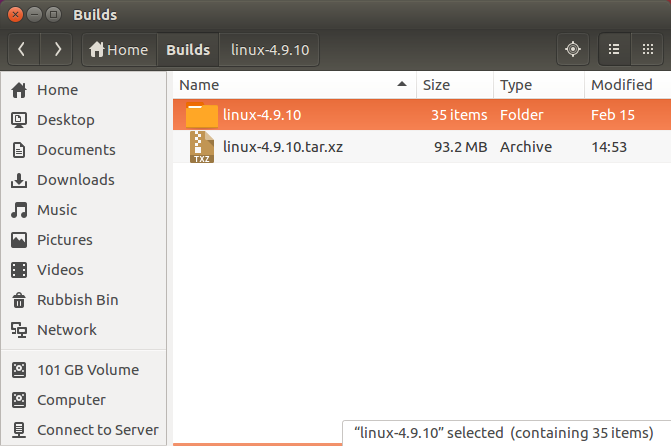Click the location target icon in toolbar
671x446 pixels.
coord(572,49)
